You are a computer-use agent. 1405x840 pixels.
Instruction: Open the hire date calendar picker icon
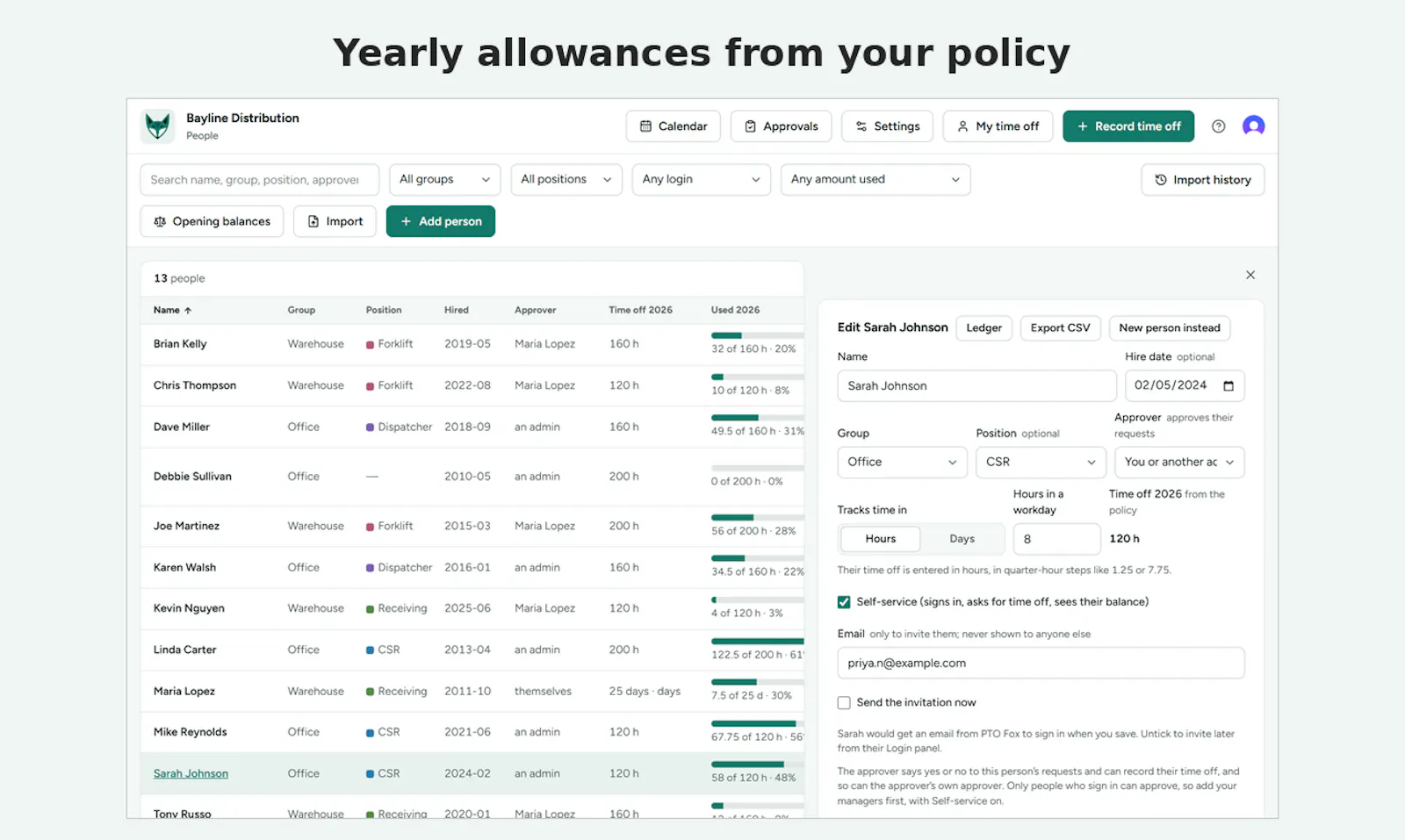[1228, 385]
